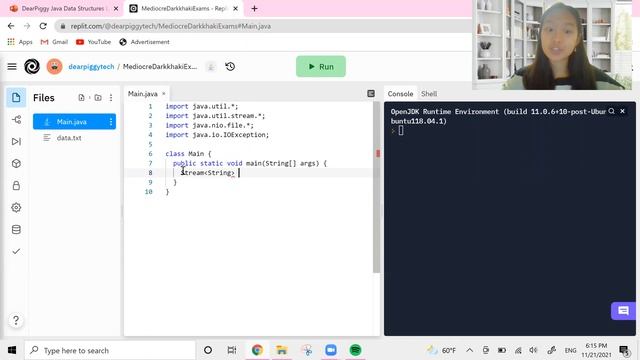Click the Replit logo icon

coord(32,67)
